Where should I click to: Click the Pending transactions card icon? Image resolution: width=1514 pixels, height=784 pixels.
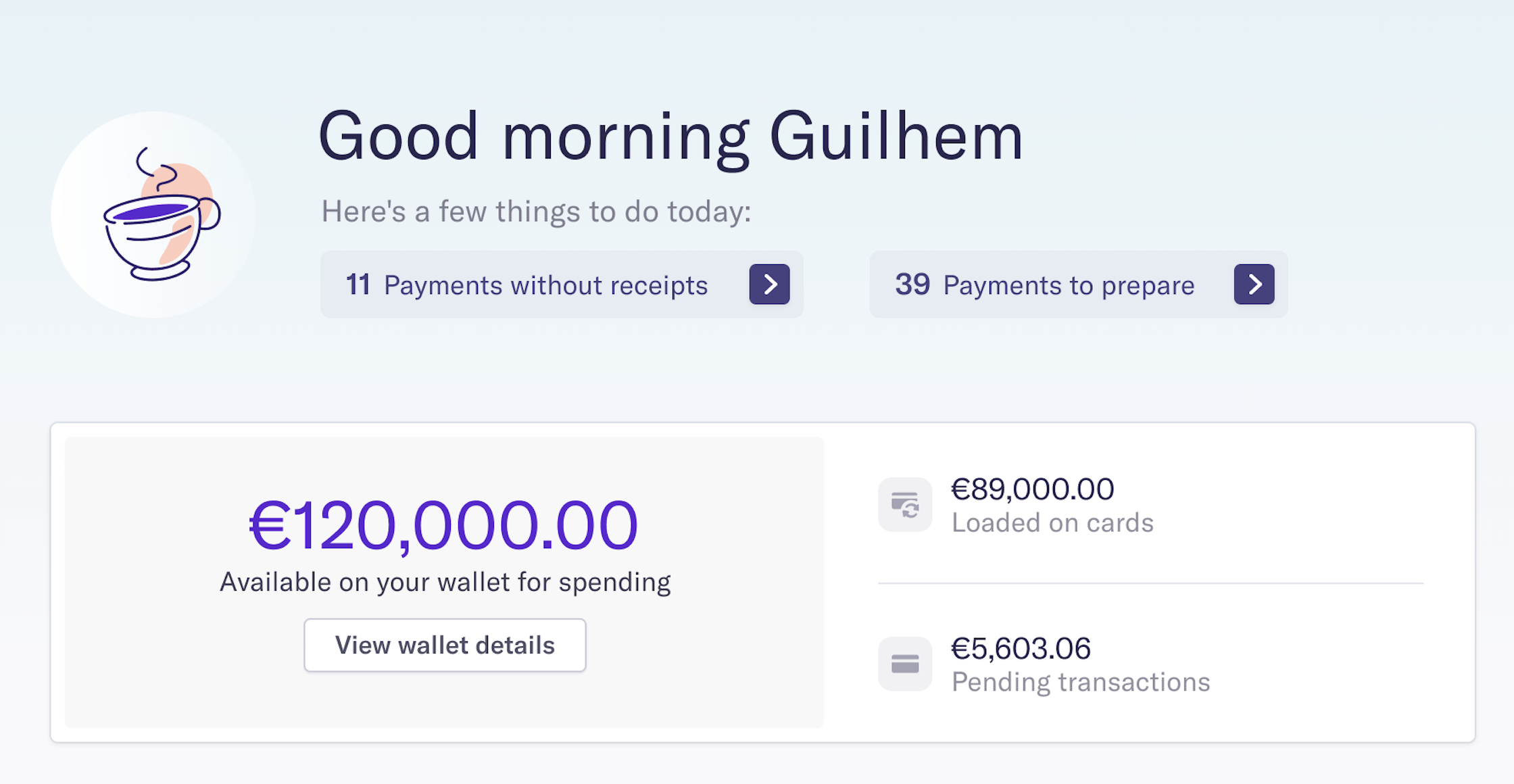click(905, 664)
